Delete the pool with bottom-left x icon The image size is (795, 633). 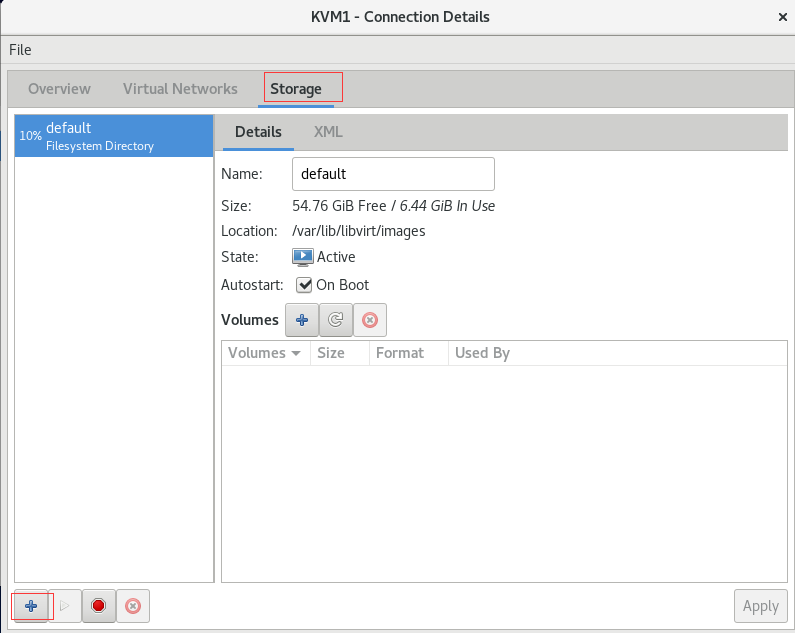click(x=133, y=606)
